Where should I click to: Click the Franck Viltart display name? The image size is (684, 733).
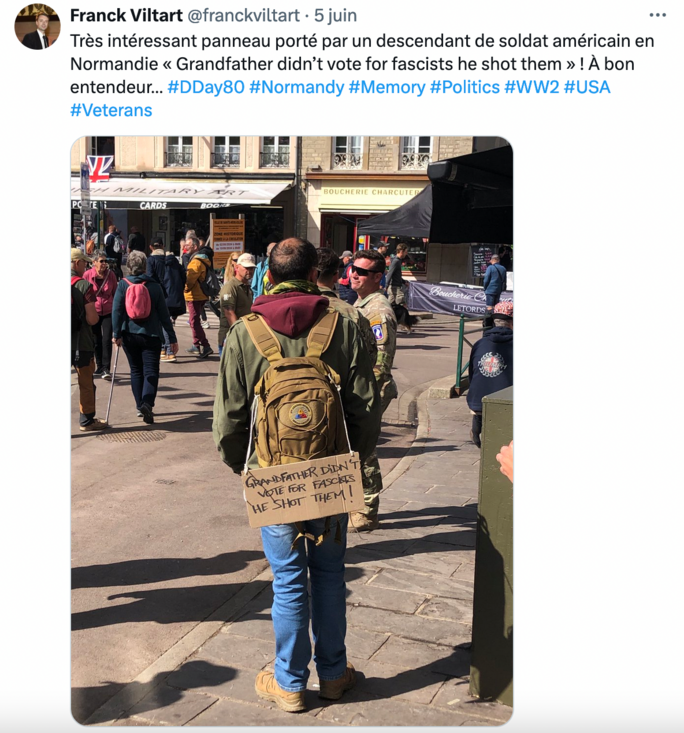pyautogui.click(x=126, y=15)
